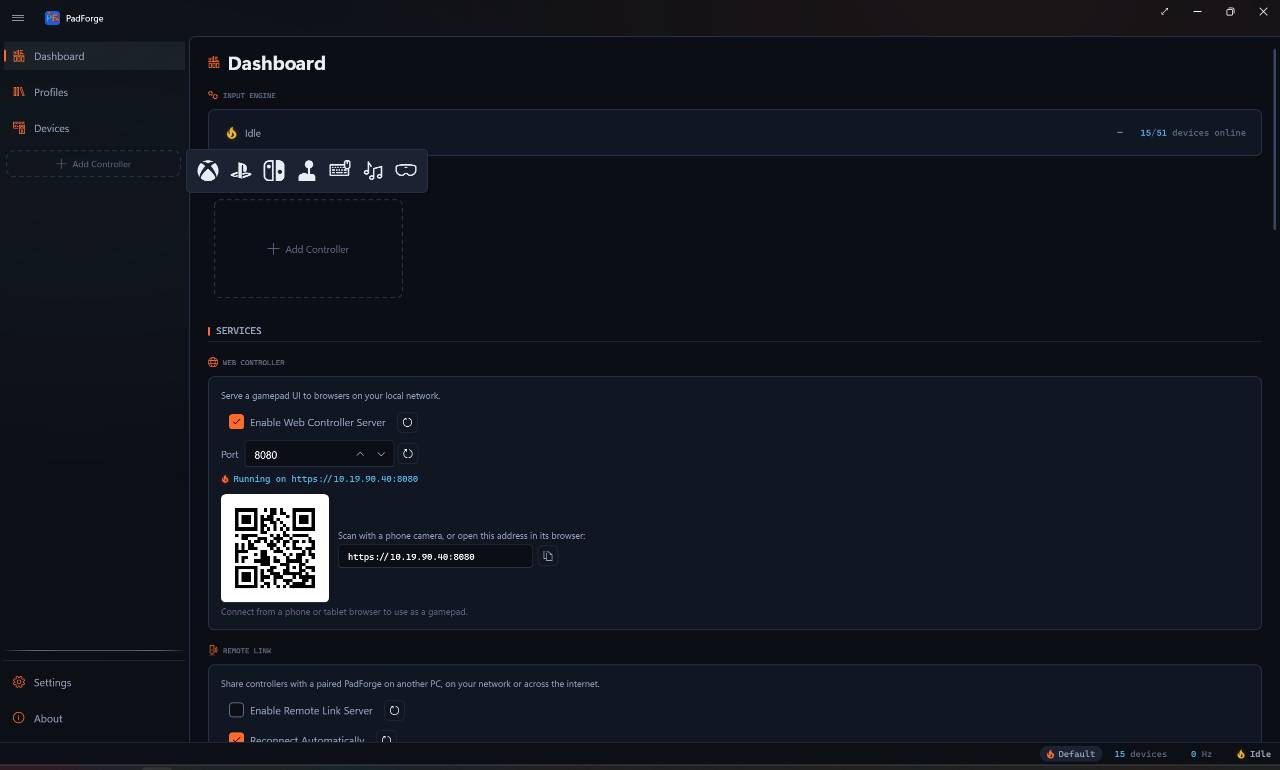The height and width of the screenshot is (770, 1280).
Task: Choose the Nintendo Switch controller icon
Action: pos(274,171)
